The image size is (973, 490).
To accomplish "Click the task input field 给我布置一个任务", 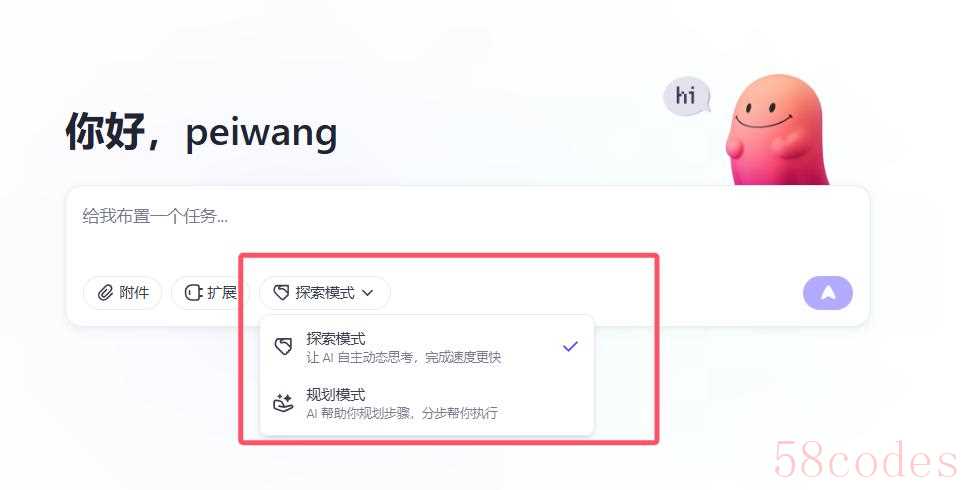I will coord(467,227).
